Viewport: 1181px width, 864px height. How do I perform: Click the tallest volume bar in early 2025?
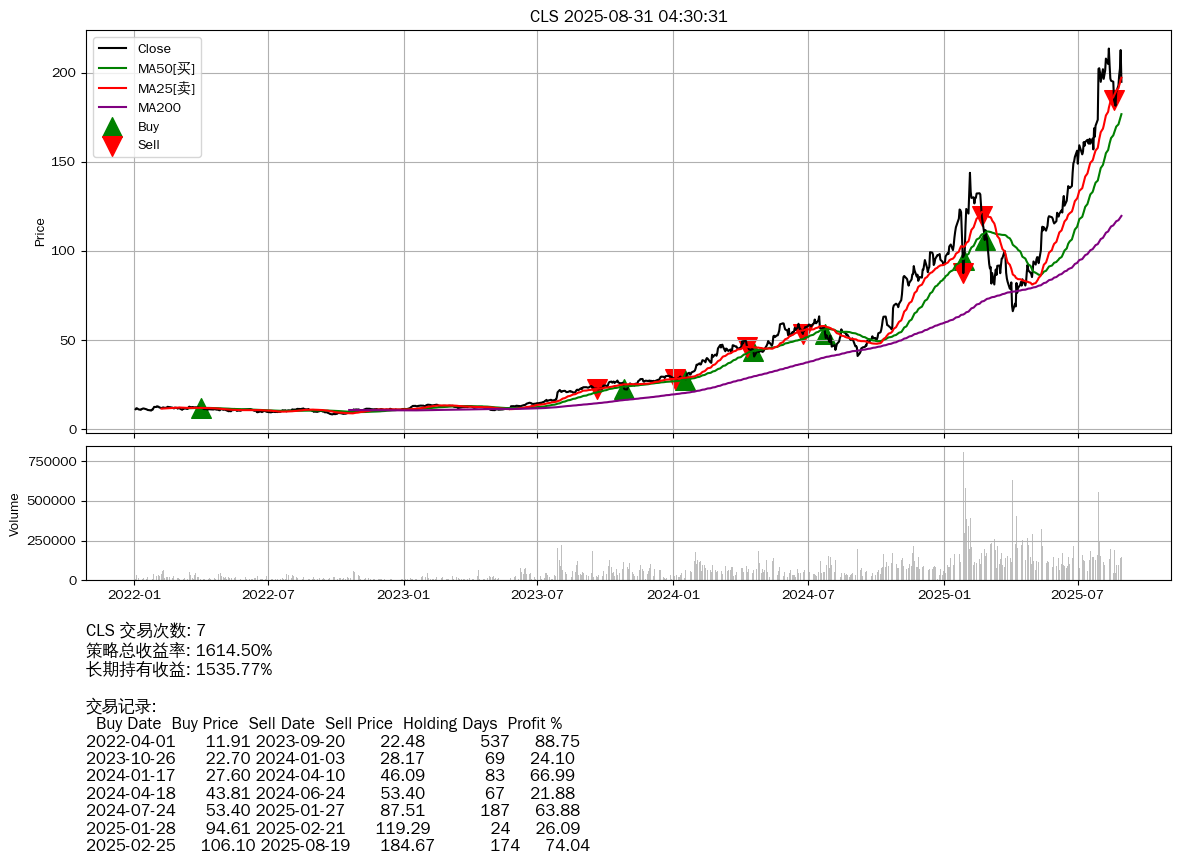coord(963,516)
